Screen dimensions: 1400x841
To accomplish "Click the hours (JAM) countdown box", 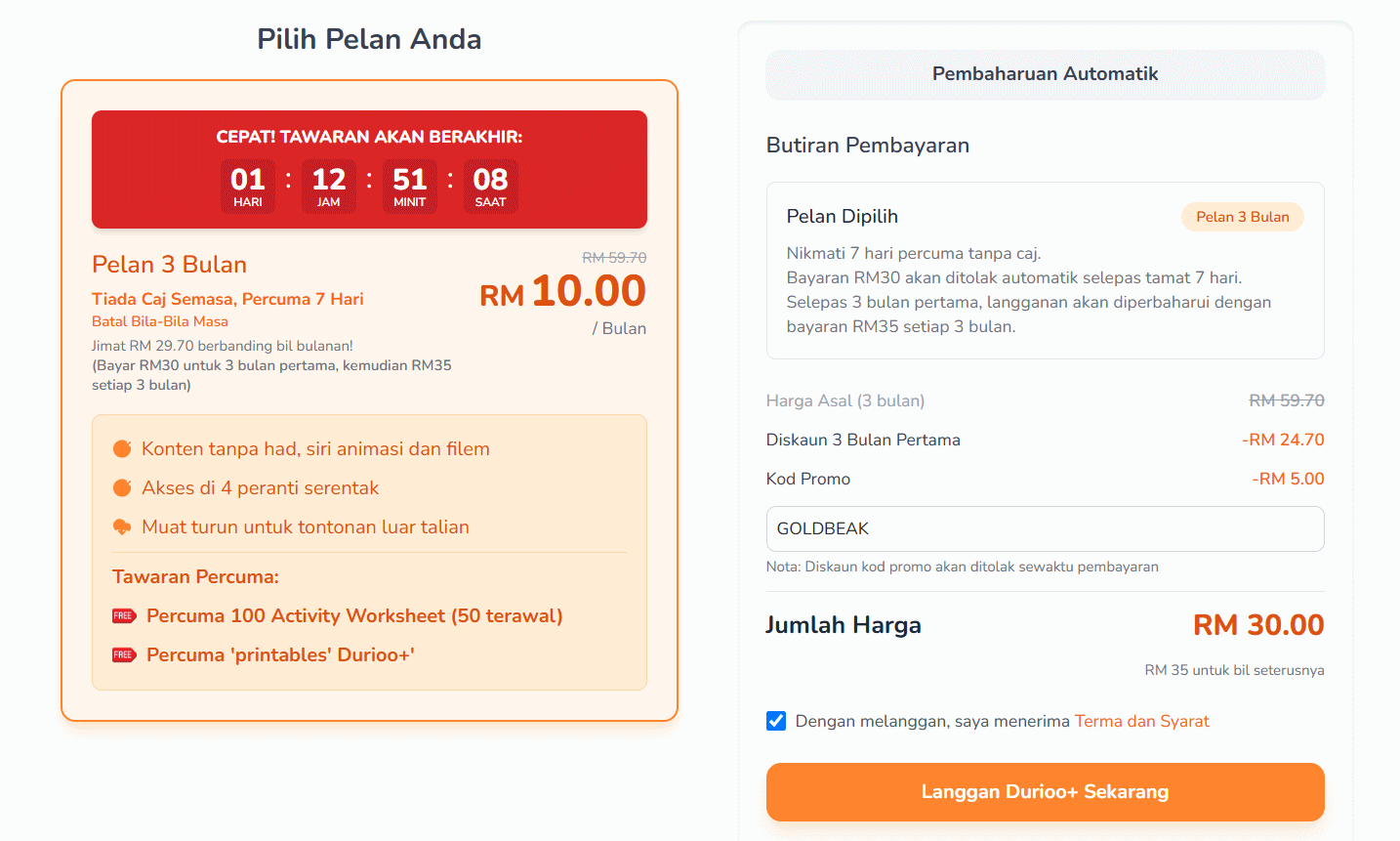I will 329,186.
